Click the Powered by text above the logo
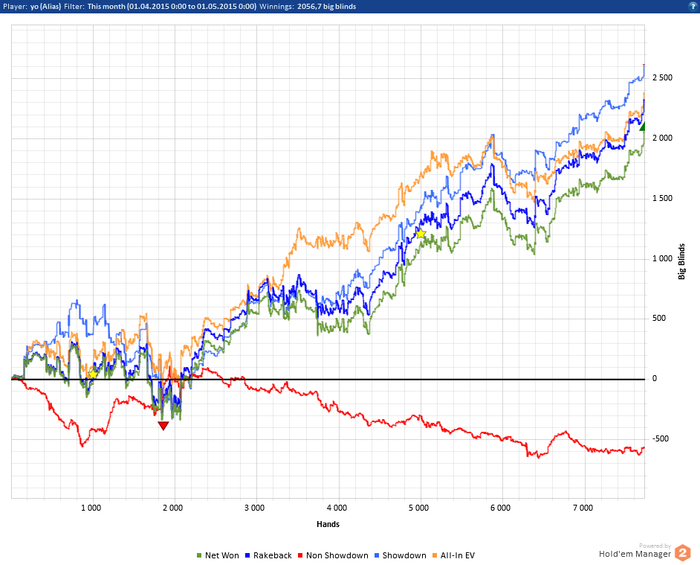Screen dimensions: 700x565 (x=655, y=546)
